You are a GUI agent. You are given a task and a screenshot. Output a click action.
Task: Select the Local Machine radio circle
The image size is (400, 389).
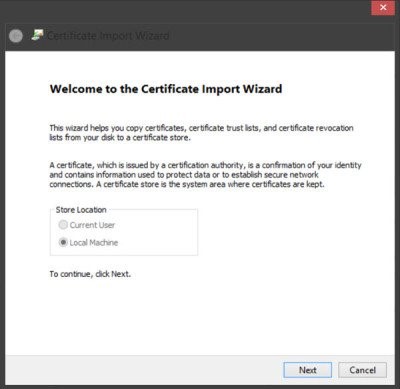click(x=63, y=242)
